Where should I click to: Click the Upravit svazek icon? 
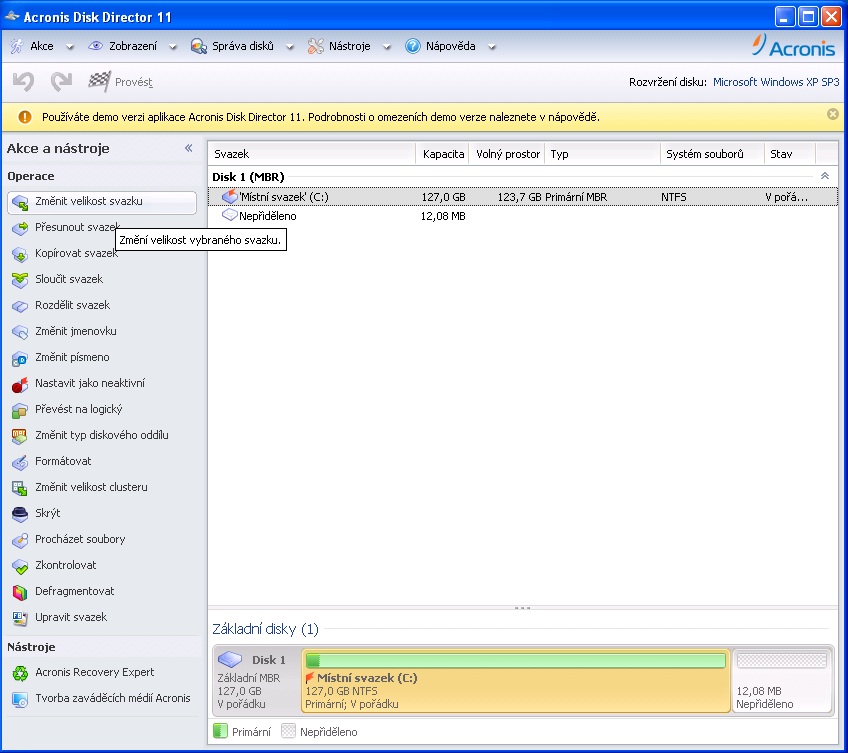pyautogui.click(x=20, y=618)
